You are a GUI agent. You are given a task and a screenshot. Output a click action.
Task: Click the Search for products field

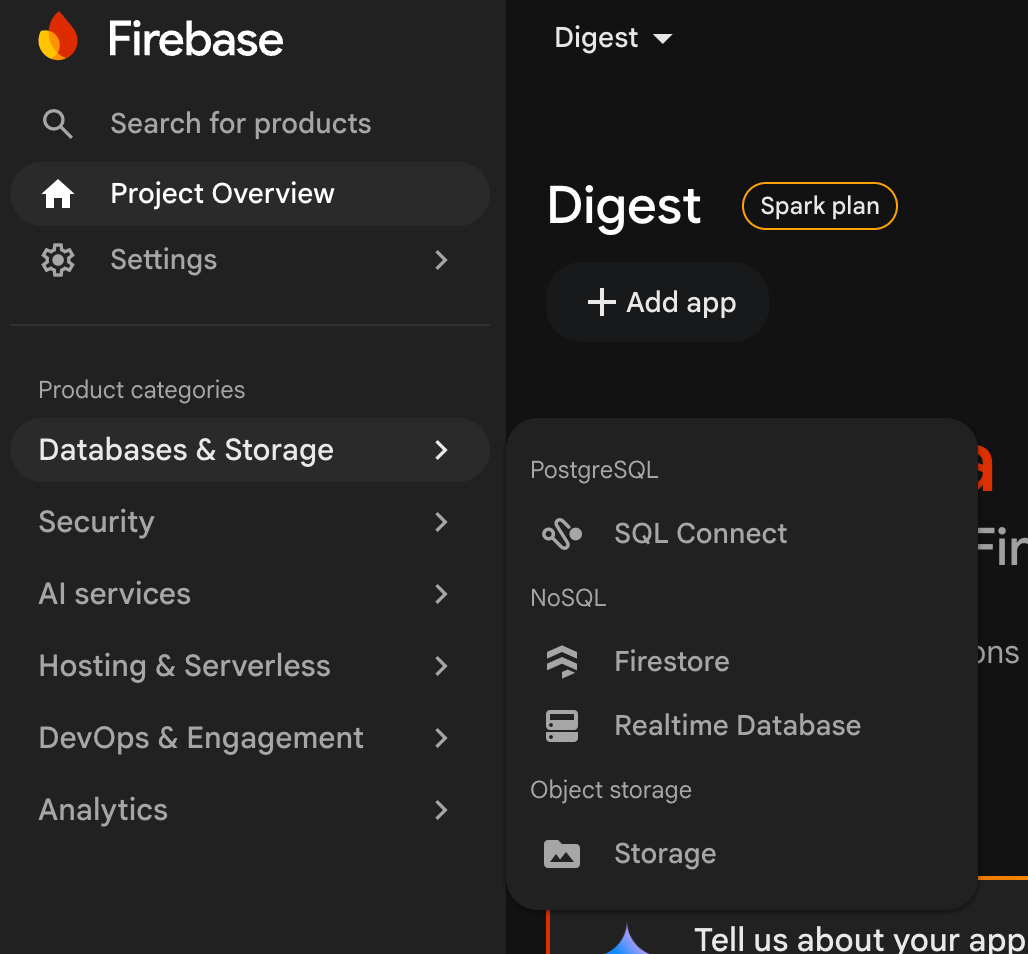250,123
